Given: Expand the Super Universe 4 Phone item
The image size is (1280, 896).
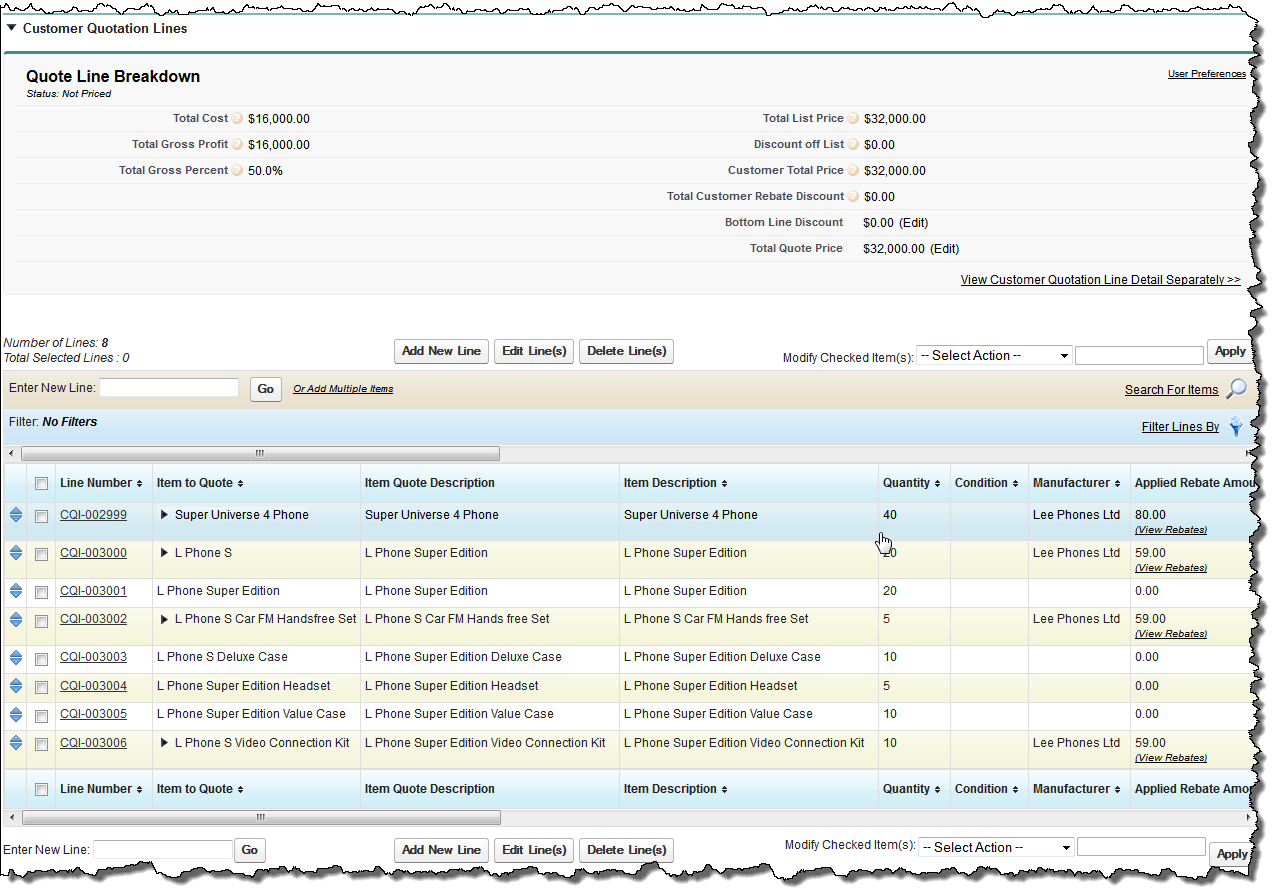Looking at the screenshot, I should click(165, 516).
